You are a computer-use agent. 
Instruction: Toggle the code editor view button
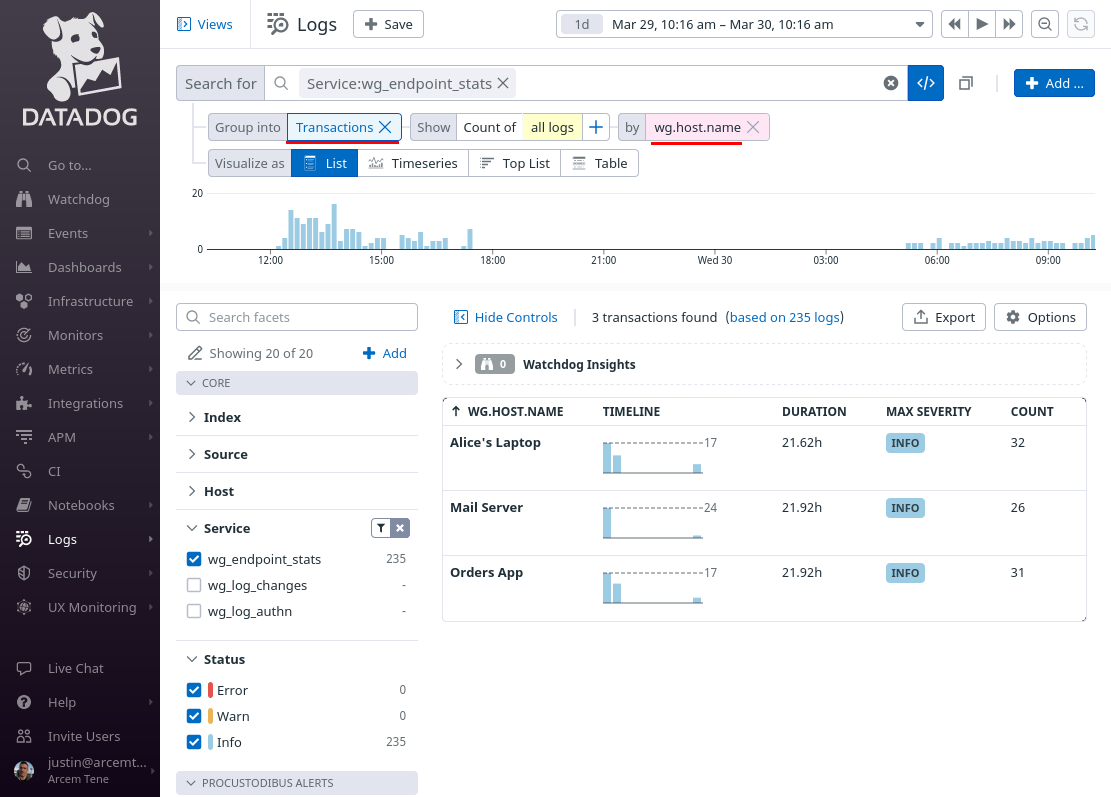pos(925,83)
